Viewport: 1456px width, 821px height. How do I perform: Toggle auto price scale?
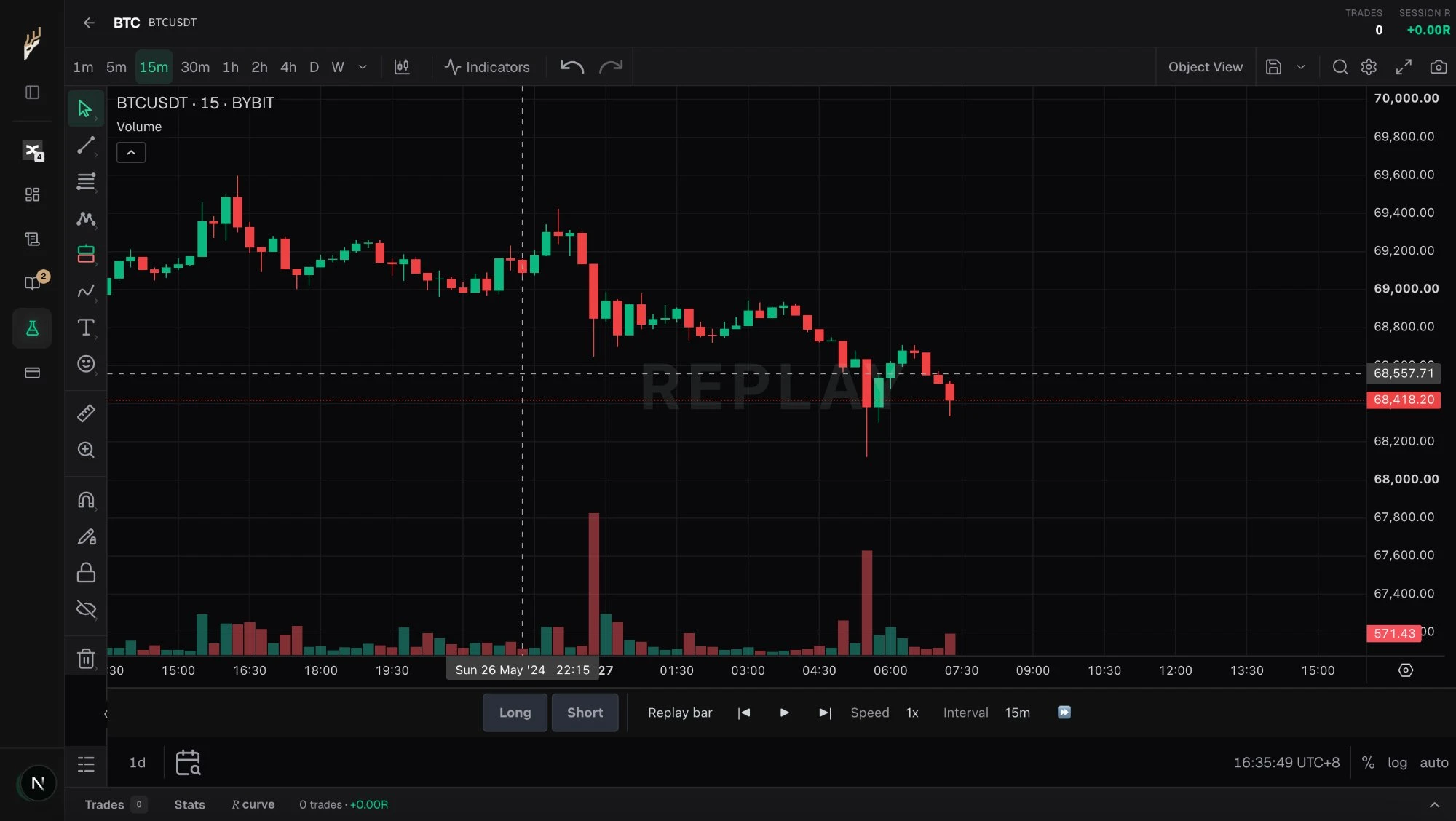1434,763
